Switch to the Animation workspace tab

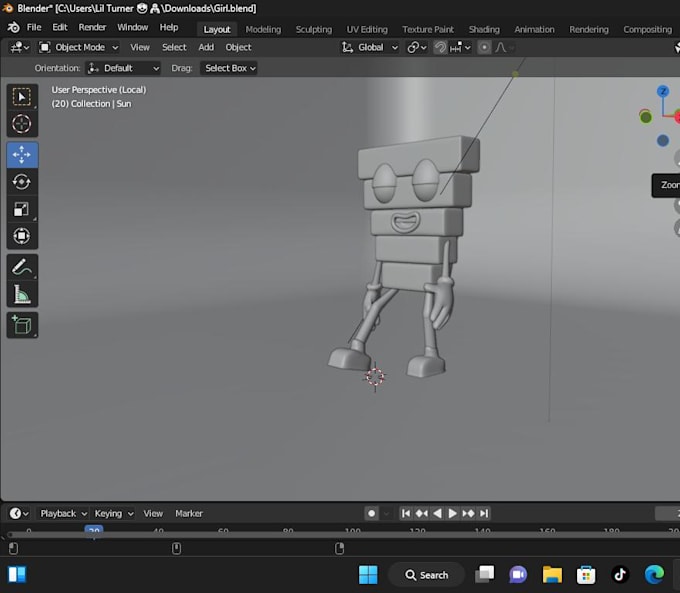click(534, 29)
